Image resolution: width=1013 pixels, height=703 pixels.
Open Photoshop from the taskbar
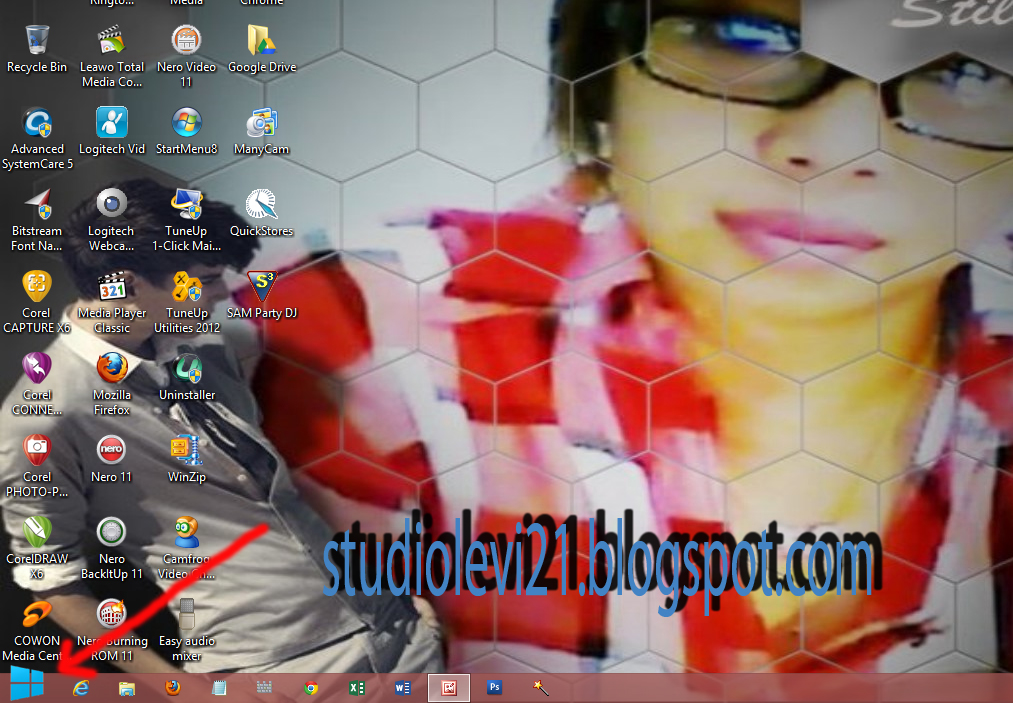[495, 688]
